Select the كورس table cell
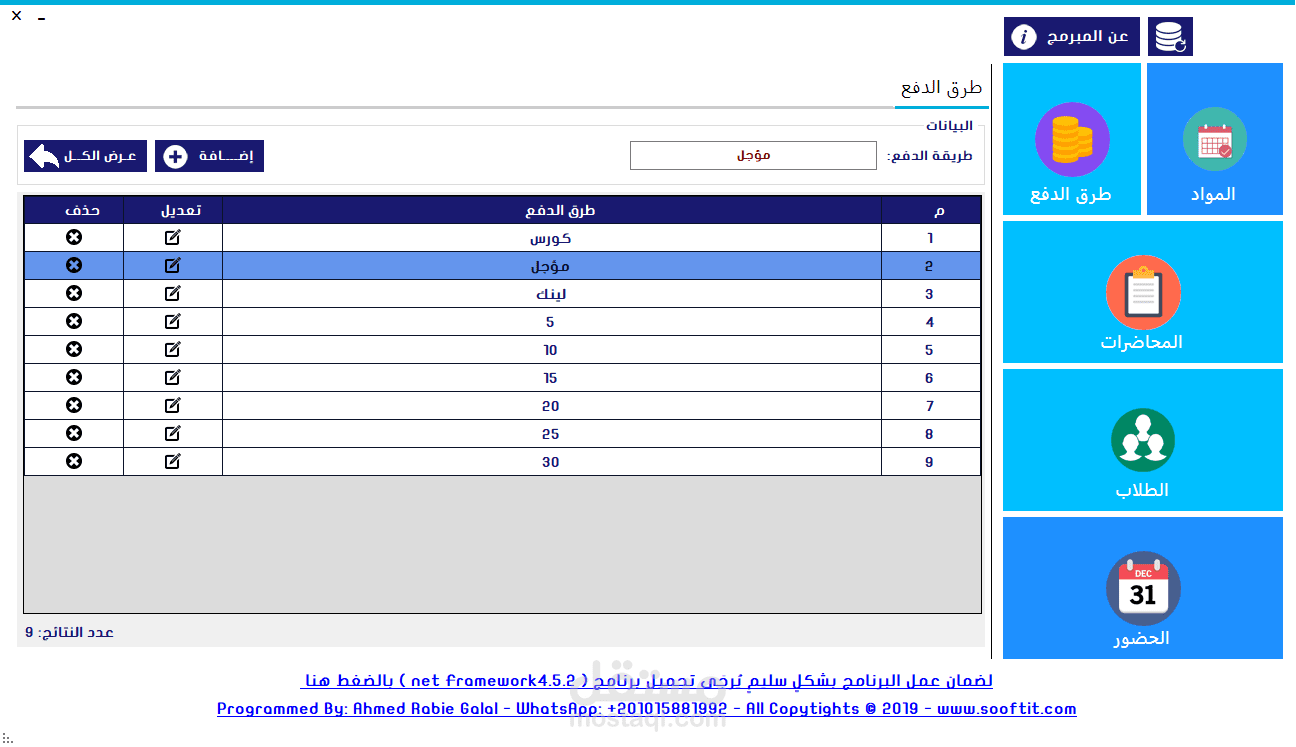1296x747 pixels. (552, 238)
